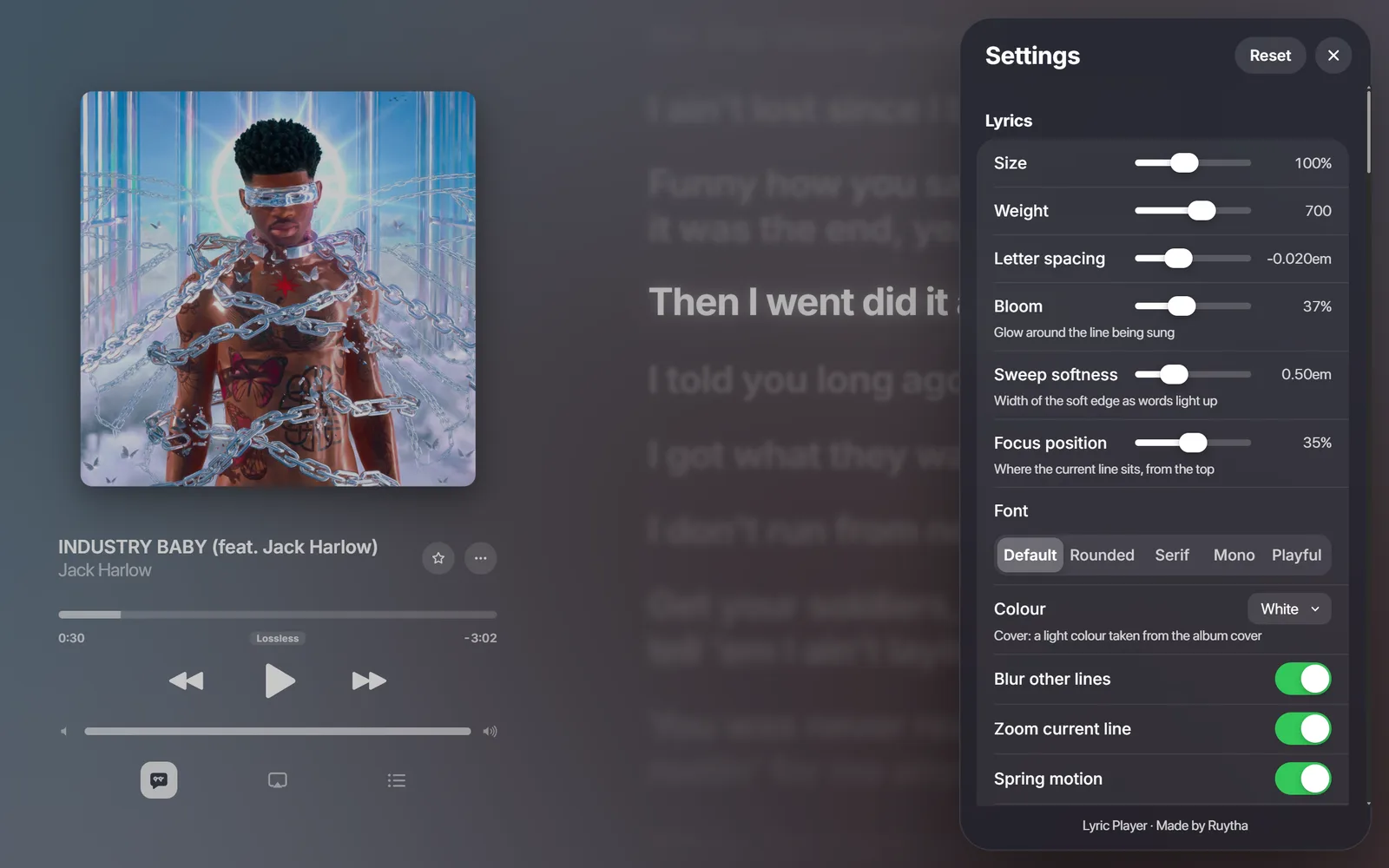The height and width of the screenshot is (868, 1389).
Task: Choose the Playful font
Action: click(x=1296, y=556)
